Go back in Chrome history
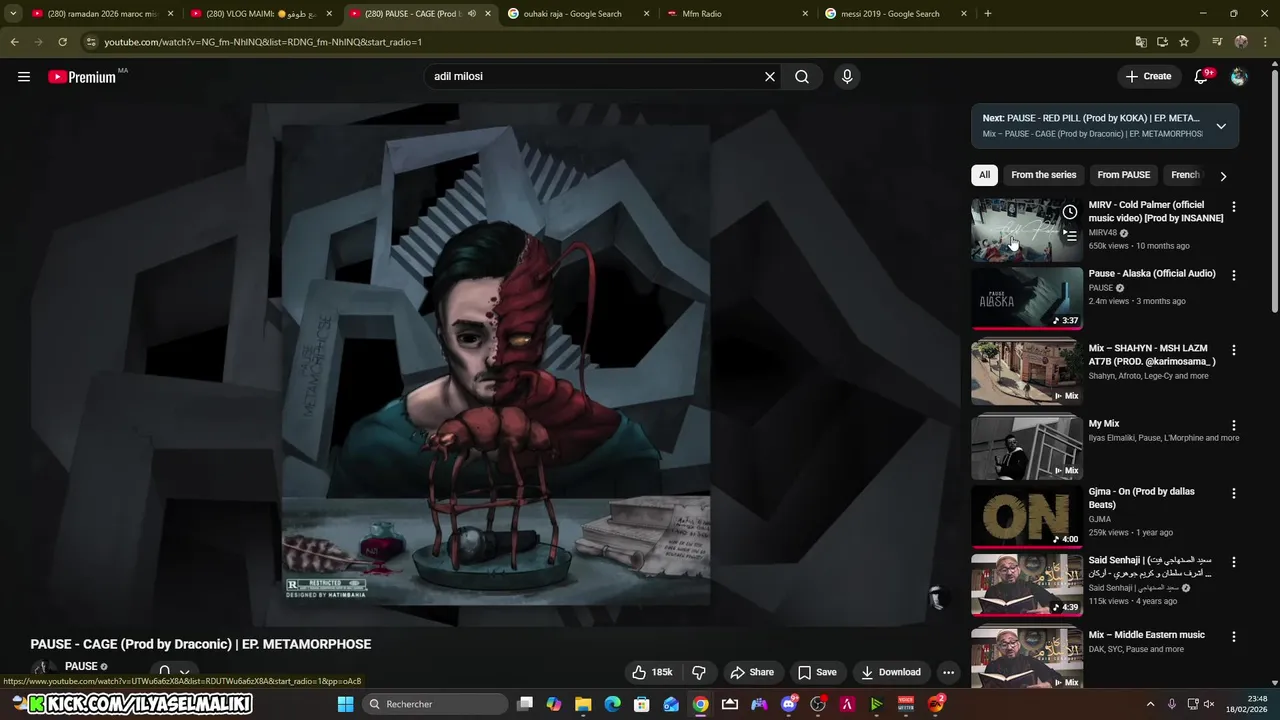 tap(14, 42)
